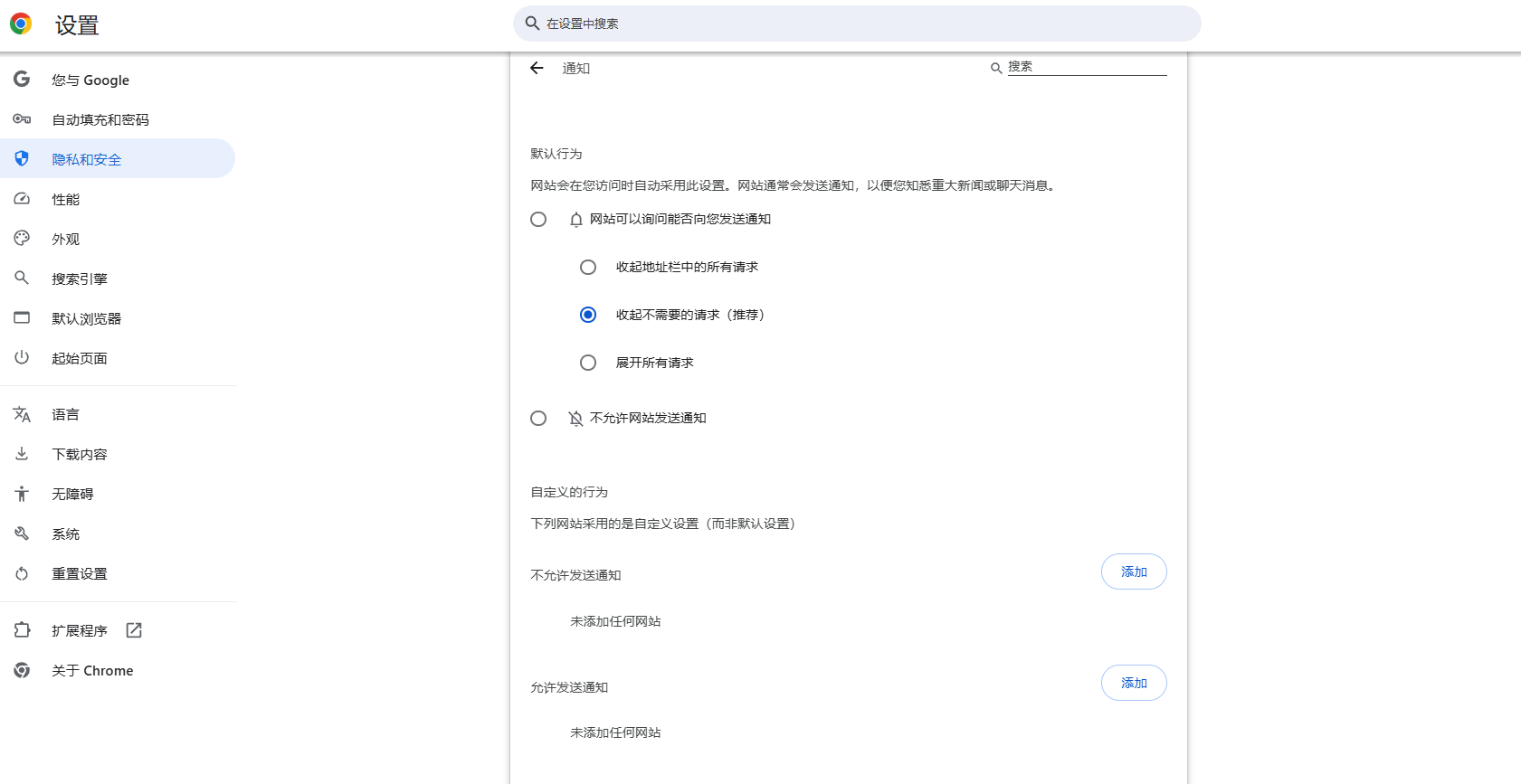Focus the 搜索 field on the 通知 page
This screenshot has width=1521, height=784.
(x=1087, y=67)
